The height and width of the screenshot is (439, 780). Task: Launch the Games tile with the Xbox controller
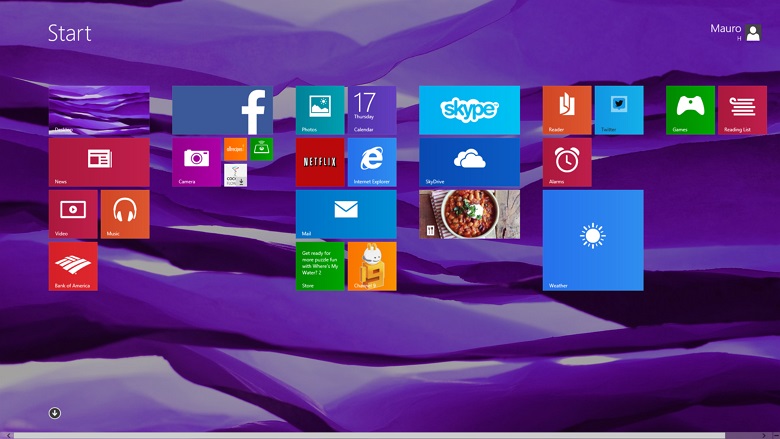(690, 110)
